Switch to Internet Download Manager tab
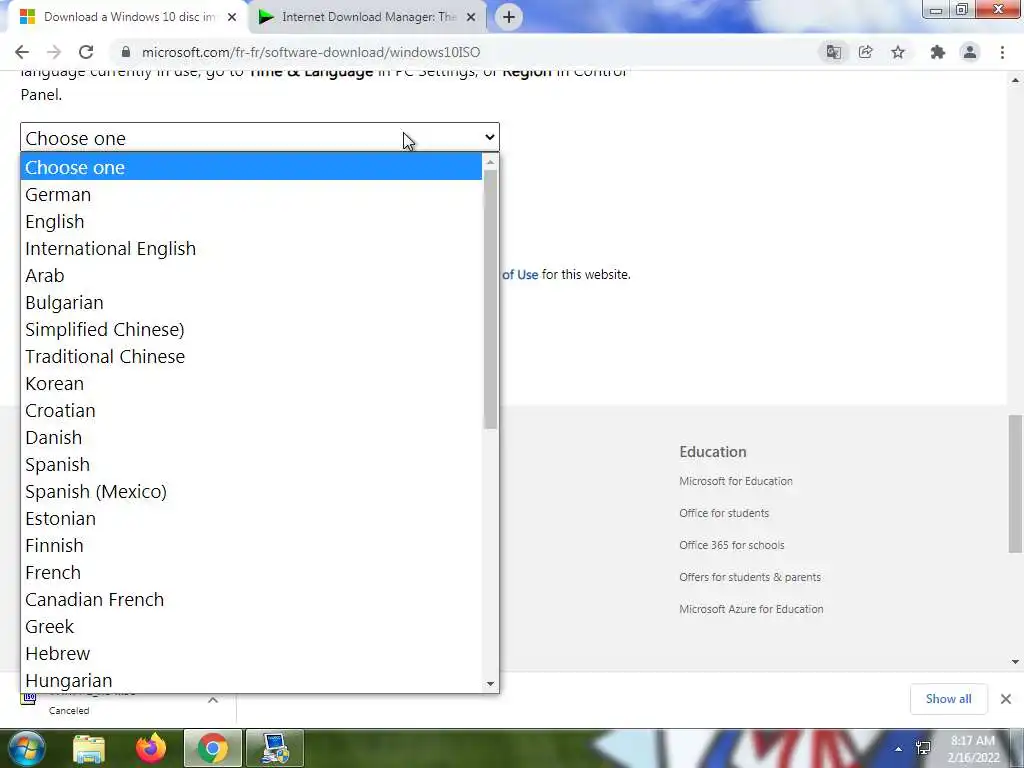 367,17
